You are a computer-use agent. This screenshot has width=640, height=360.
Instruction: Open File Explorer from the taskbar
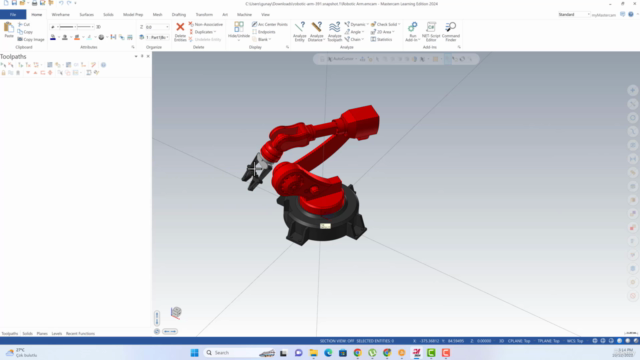(x=313, y=353)
